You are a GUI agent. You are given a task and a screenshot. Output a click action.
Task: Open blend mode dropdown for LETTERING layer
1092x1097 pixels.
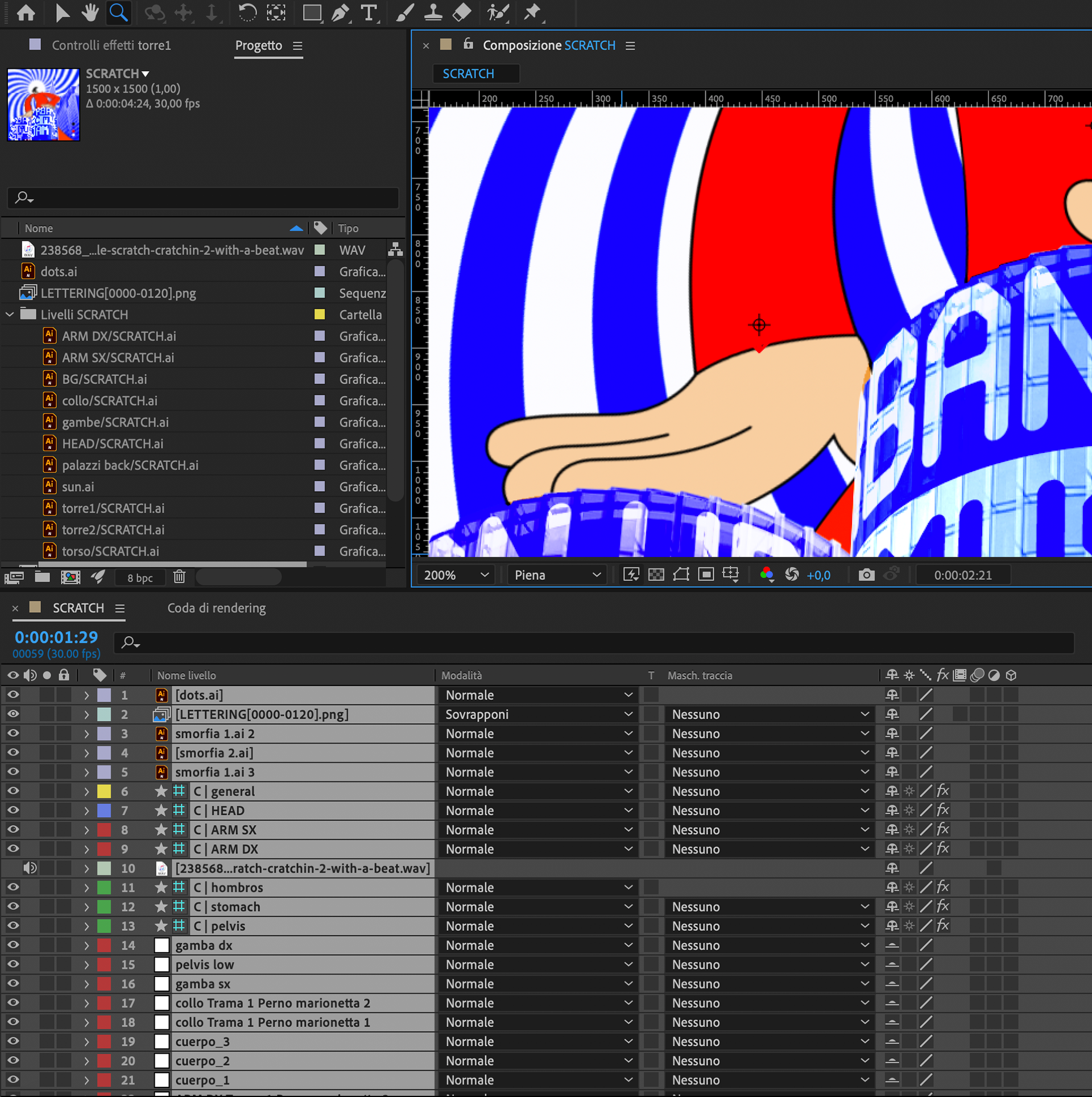539,715
